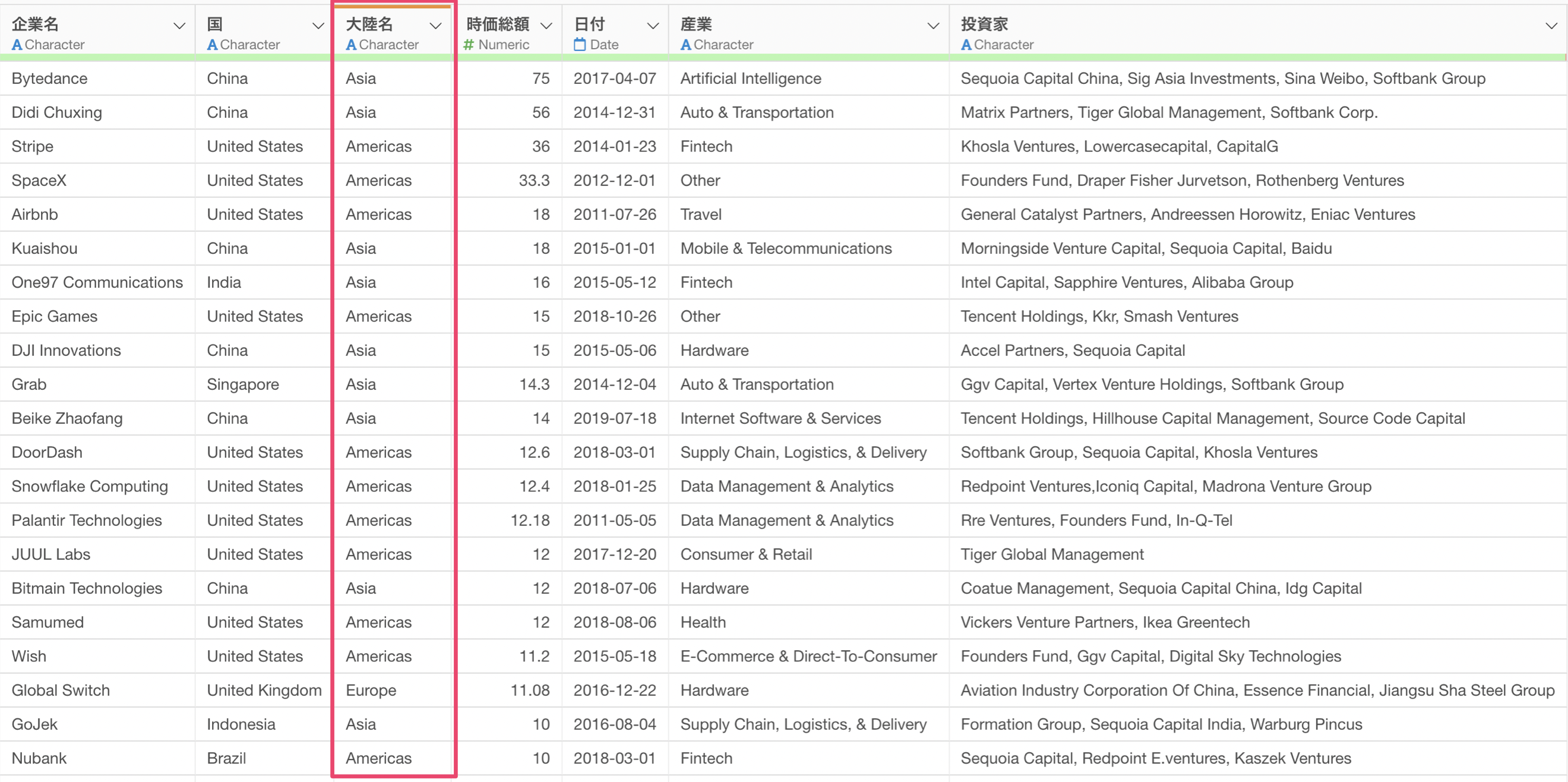The image size is (1568, 782).
Task: Select the India country cell
Action: [x=263, y=283]
